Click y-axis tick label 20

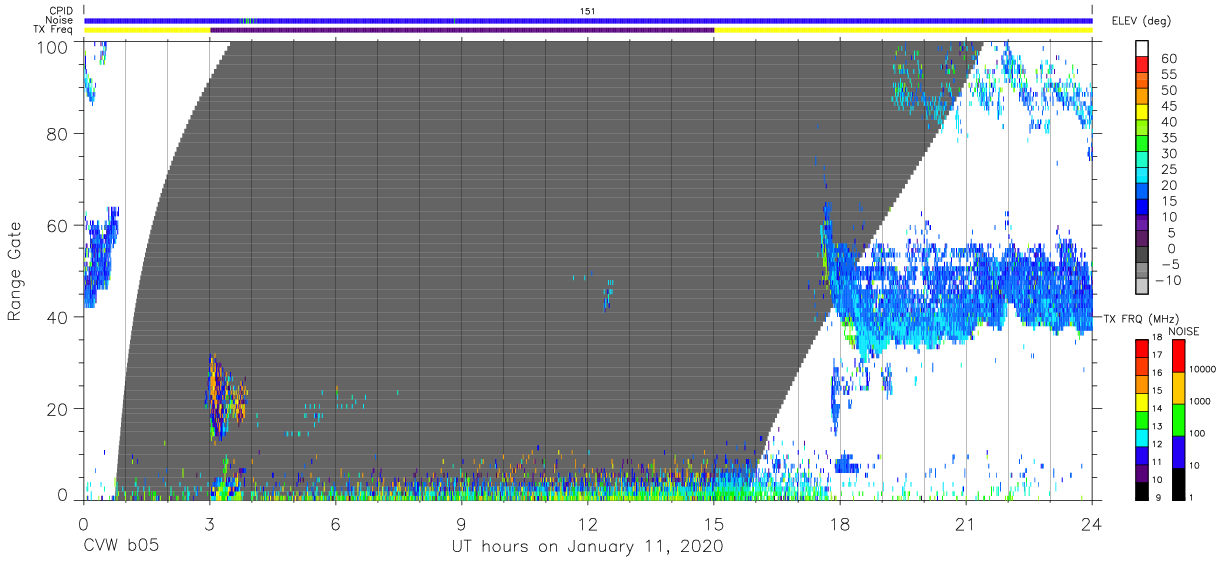[x=57, y=408]
